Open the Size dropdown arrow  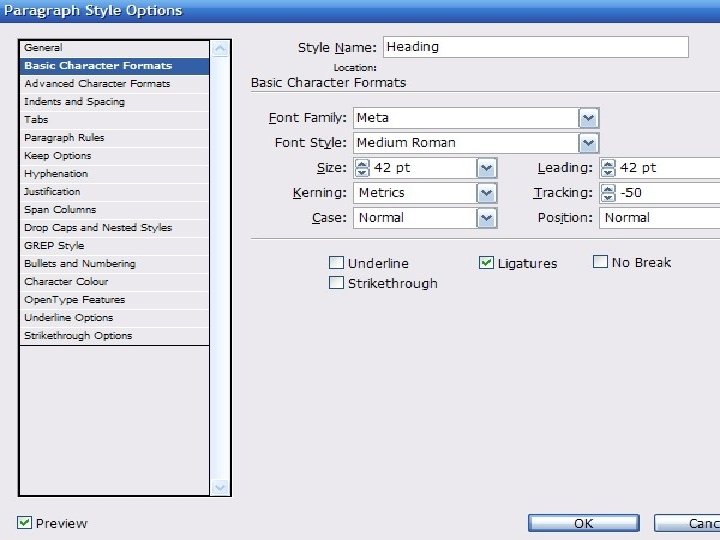click(x=487, y=168)
